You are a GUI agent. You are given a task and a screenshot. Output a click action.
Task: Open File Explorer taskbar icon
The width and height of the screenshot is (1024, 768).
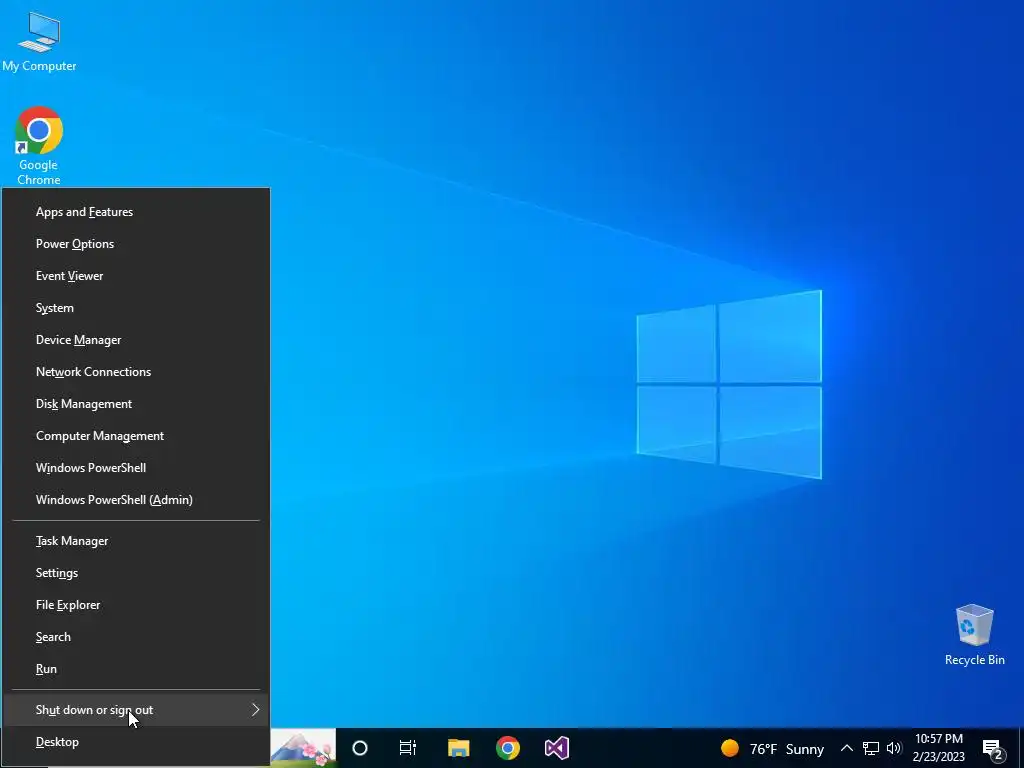458,748
